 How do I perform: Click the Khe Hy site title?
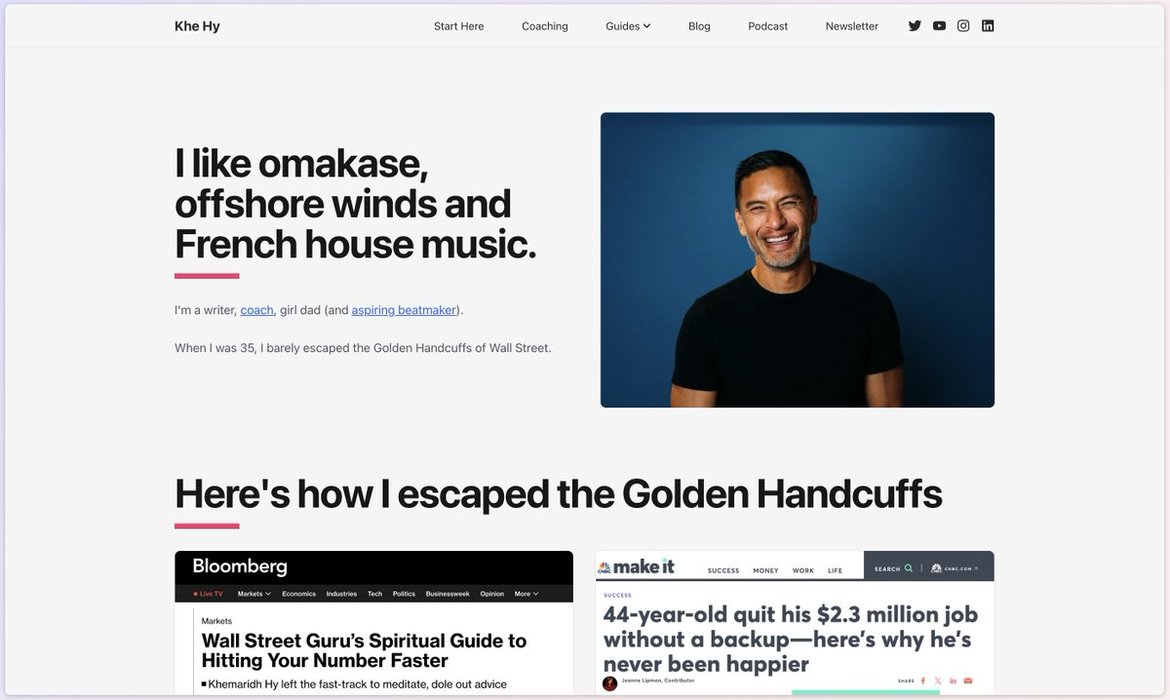point(197,26)
